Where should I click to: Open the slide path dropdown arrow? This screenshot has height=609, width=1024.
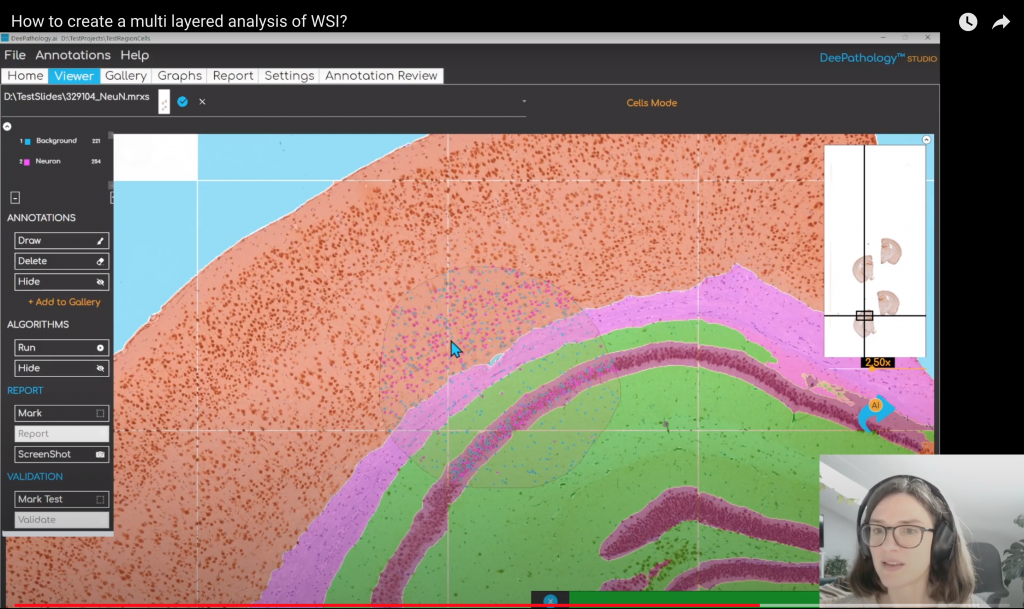coord(523,102)
